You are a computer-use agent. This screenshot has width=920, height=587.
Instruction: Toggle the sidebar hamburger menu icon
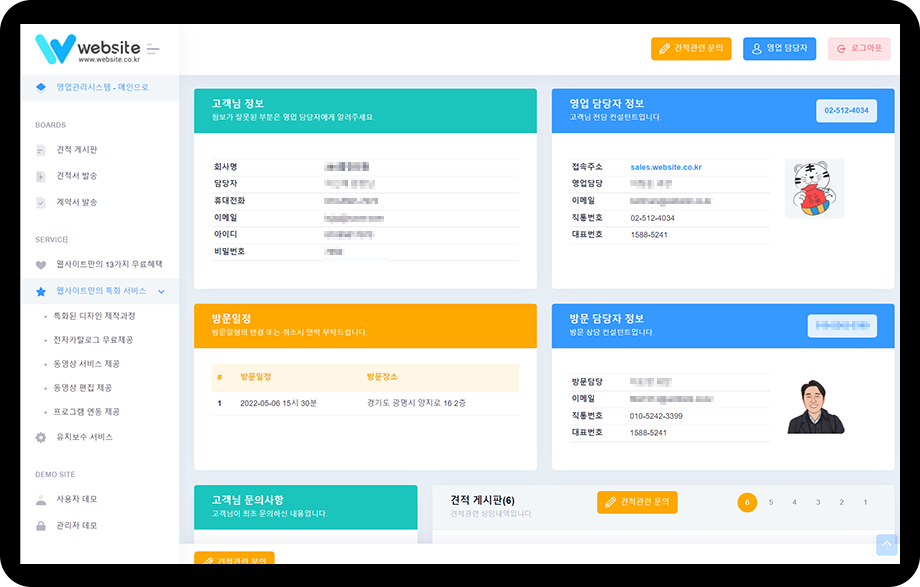pos(153,48)
